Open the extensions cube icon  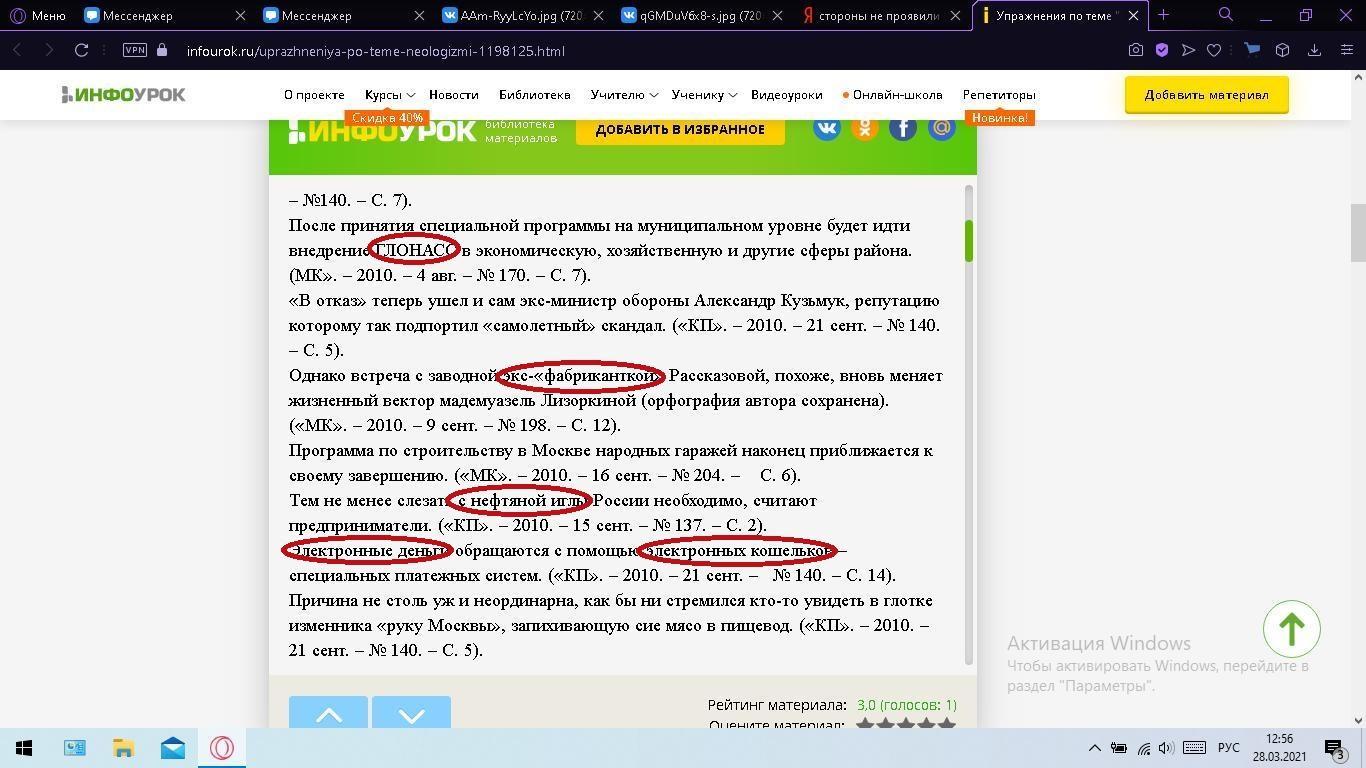(1283, 50)
